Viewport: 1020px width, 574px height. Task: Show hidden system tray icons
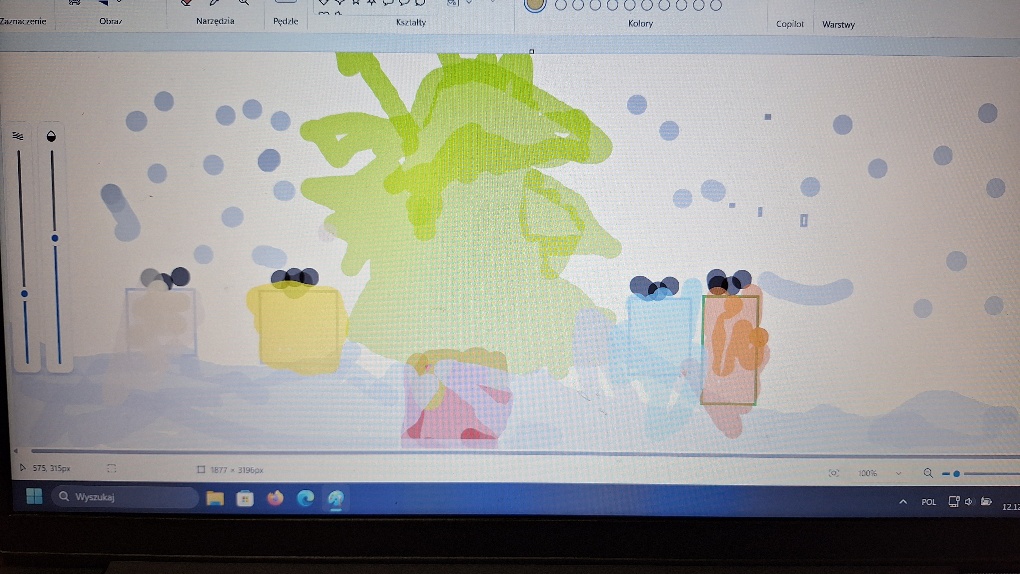[903, 502]
